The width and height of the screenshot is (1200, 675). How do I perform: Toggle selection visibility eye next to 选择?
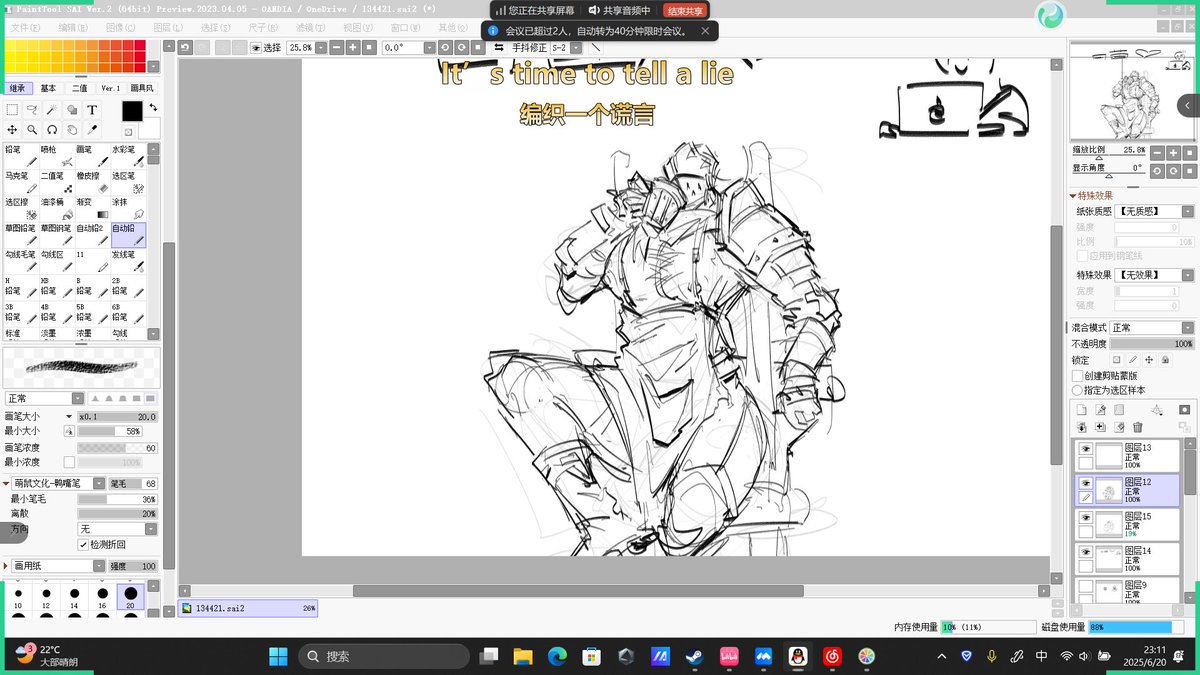(x=256, y=47)
